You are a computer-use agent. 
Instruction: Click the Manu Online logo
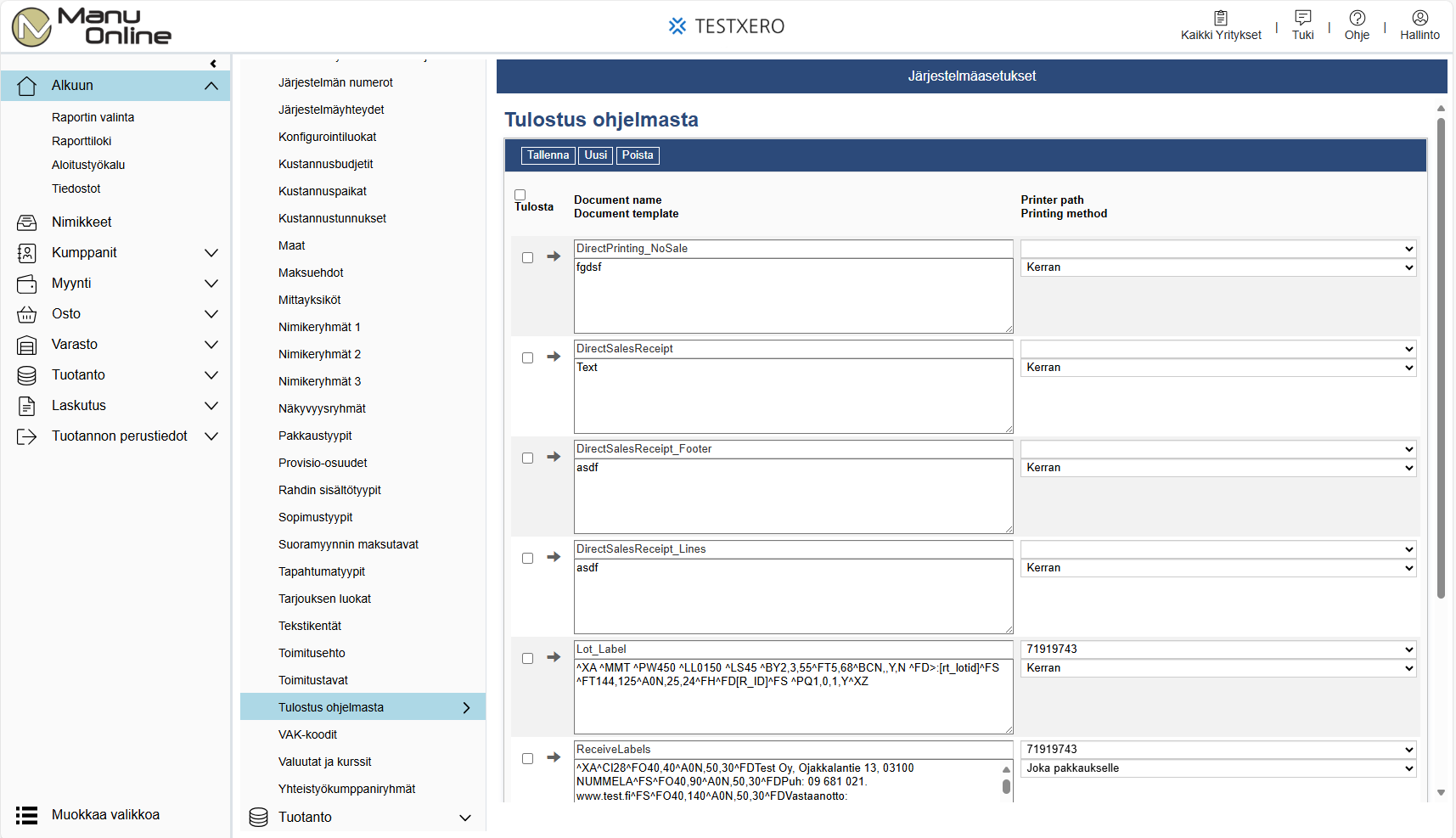tap(92, 26)
